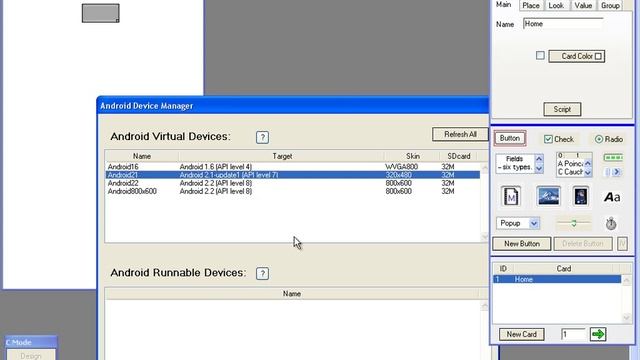Click the New Button button
The height and width of the screenshot is (360, 640).
coord(522,244)
